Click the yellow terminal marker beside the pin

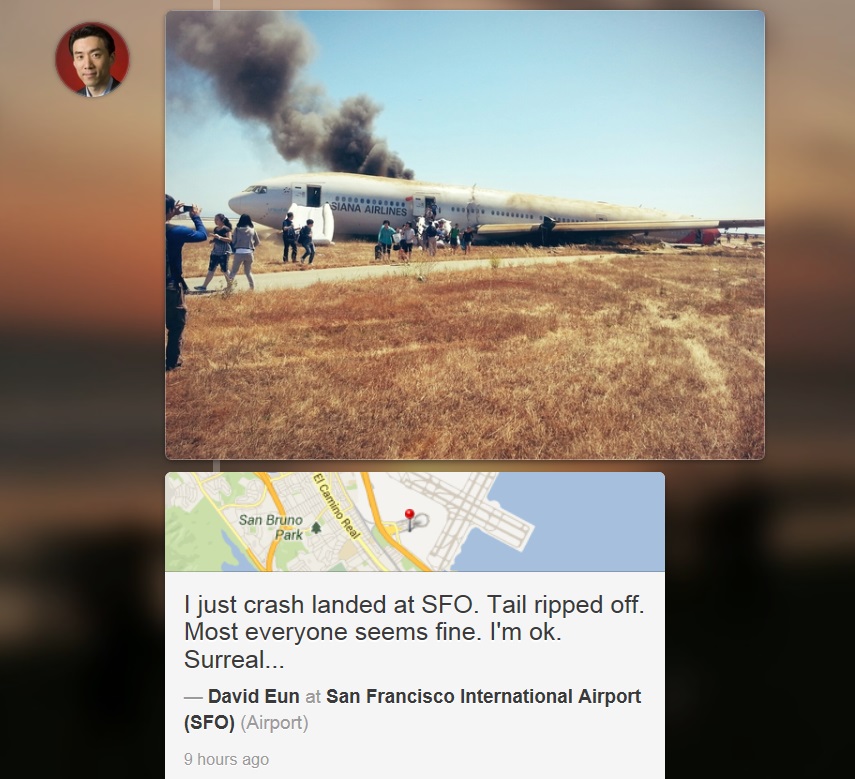click(391, 528)
